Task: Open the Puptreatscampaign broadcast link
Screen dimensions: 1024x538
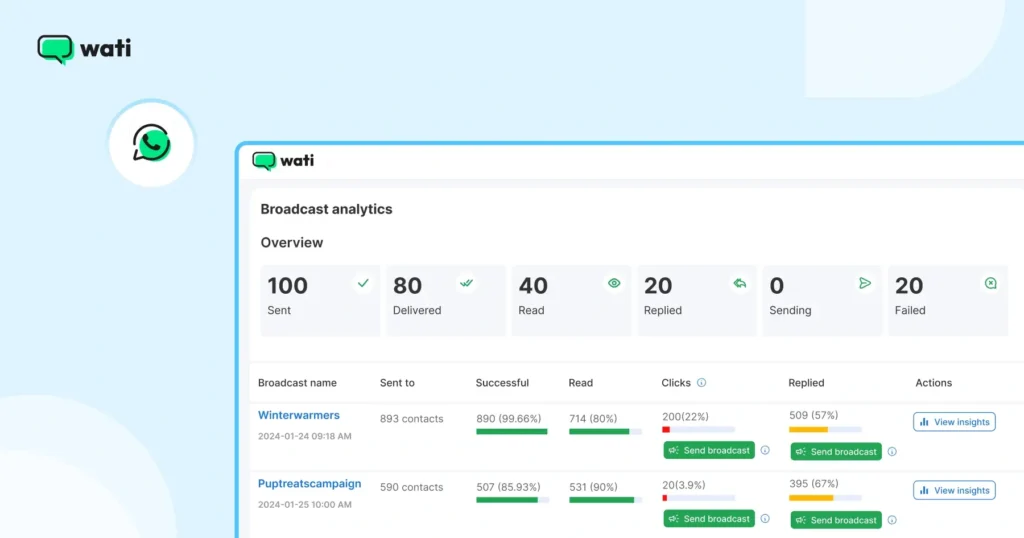Action: tap(310, 484)
